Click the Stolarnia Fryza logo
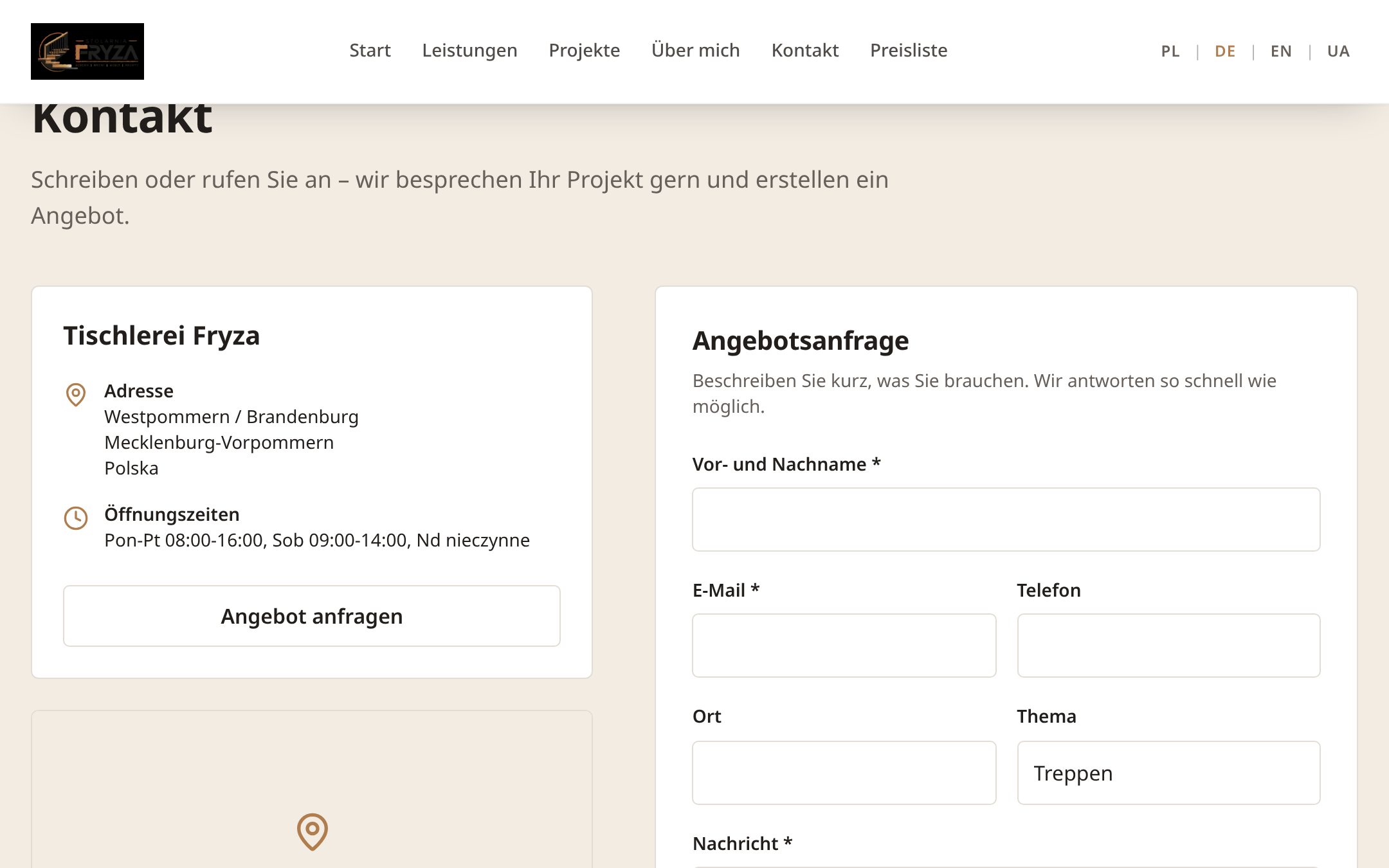The width and height of the screenshot is (1389, 868). click(87, 51)
